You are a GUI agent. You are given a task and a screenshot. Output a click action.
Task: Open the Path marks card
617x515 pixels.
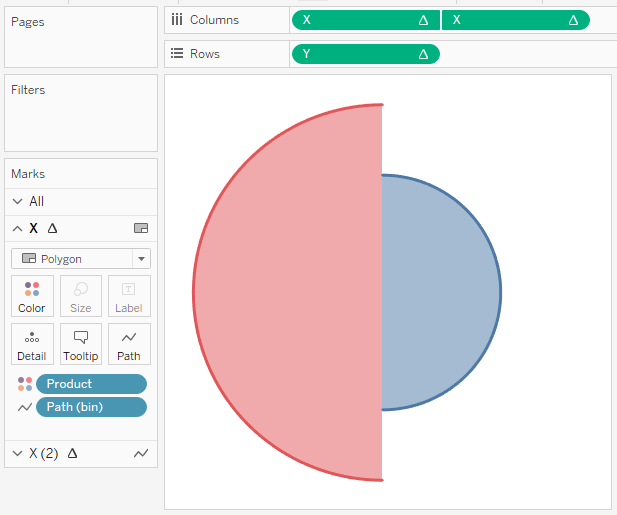pos(129,344)
